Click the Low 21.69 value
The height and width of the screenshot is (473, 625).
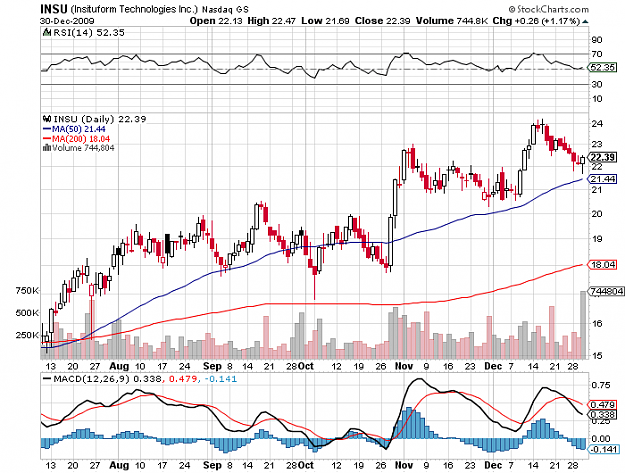click(325, 21)
